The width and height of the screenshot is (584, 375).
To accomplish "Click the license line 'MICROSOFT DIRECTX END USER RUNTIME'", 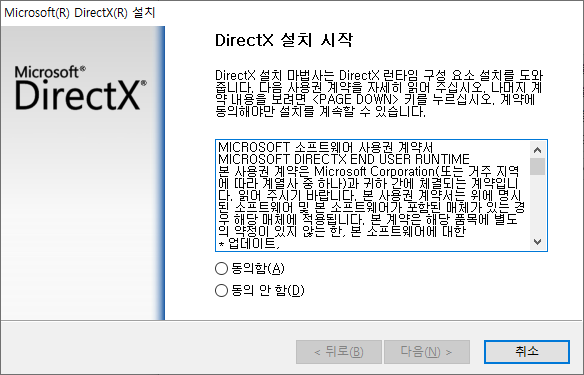I will [x=343, y=159].
